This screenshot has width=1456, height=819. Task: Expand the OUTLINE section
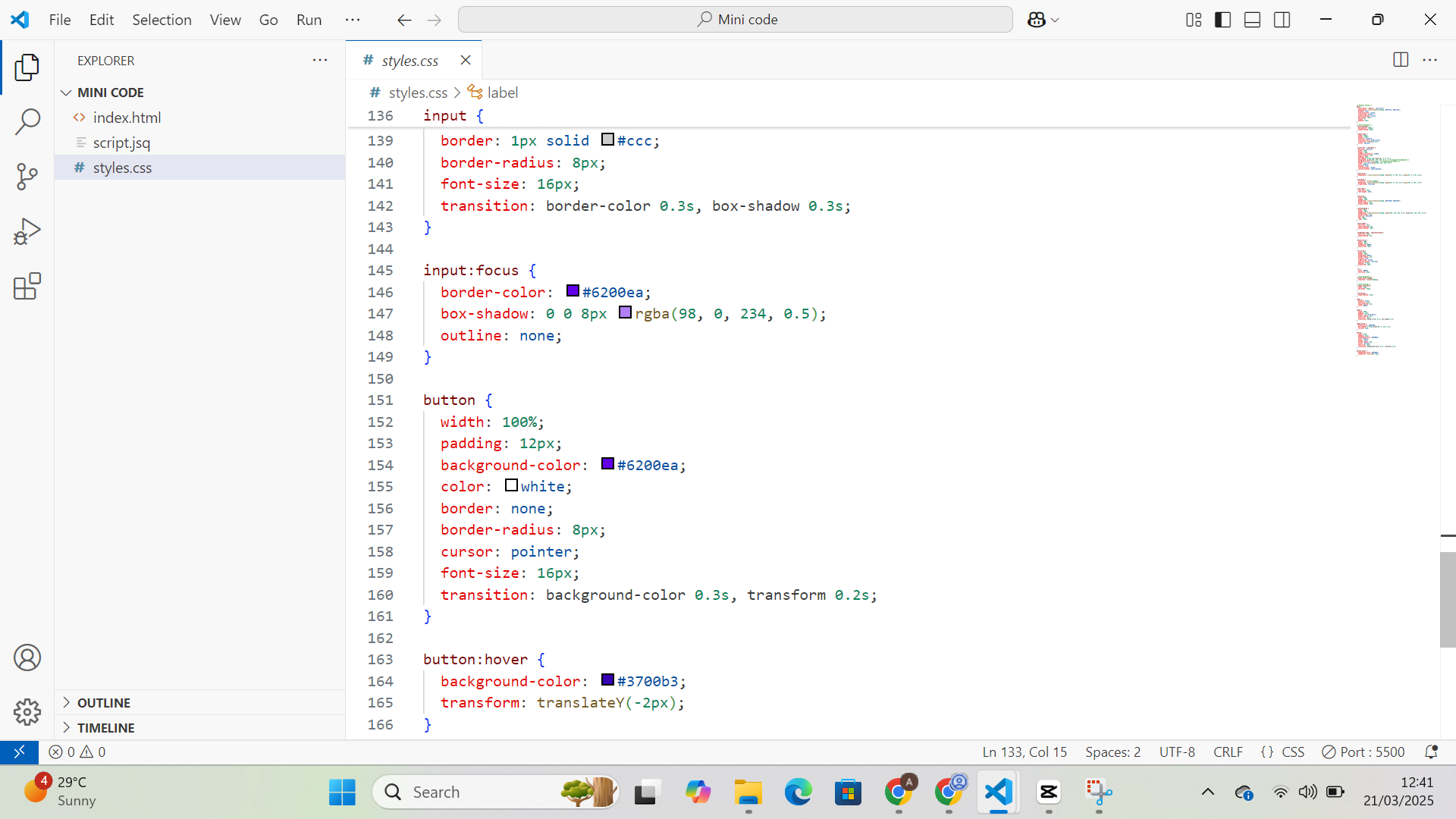(105, 702)
